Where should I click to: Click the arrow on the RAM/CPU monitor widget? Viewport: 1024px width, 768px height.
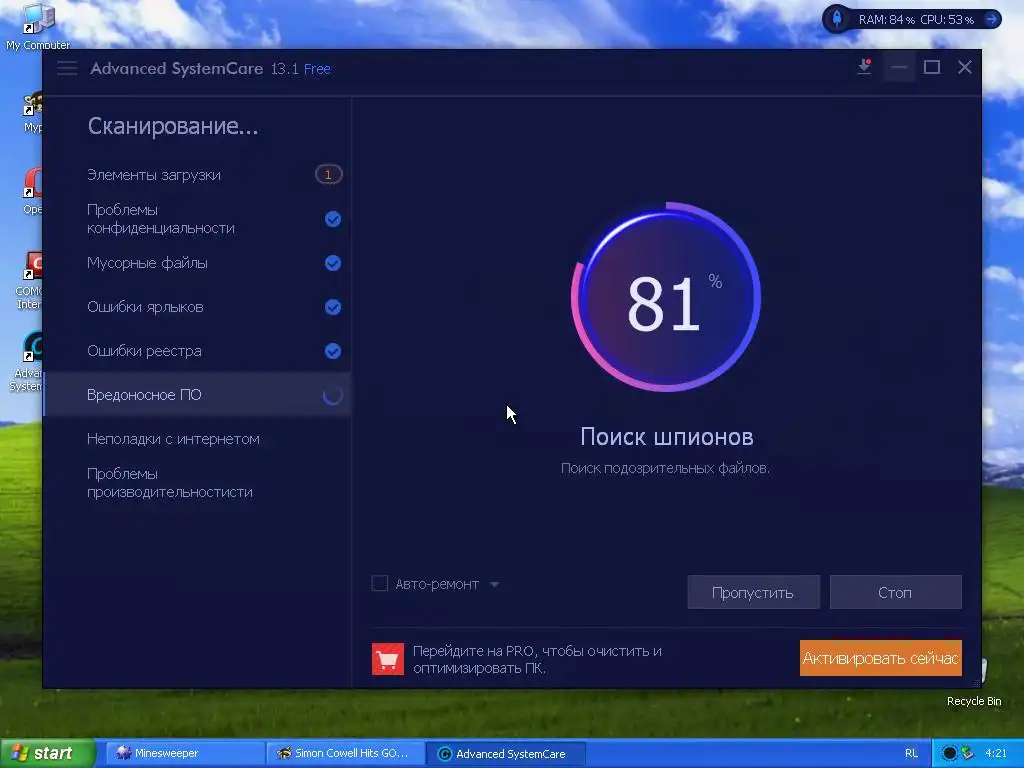[x=992, y=19]
